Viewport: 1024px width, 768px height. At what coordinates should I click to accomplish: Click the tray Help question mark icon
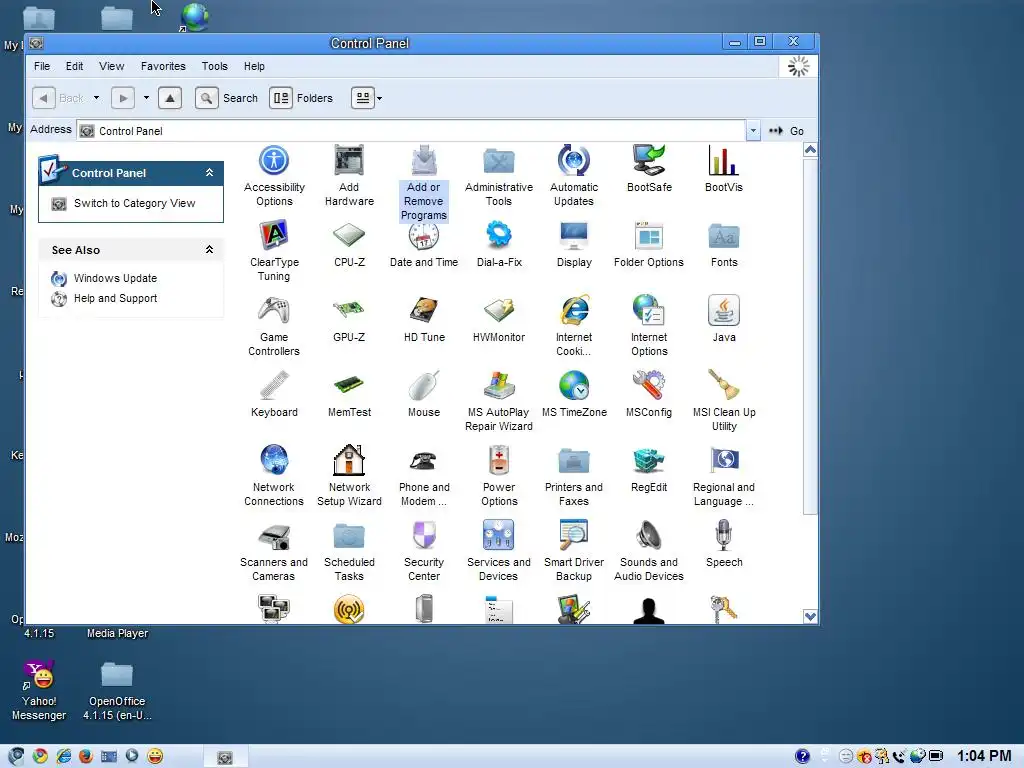click(x=802, y=756)
